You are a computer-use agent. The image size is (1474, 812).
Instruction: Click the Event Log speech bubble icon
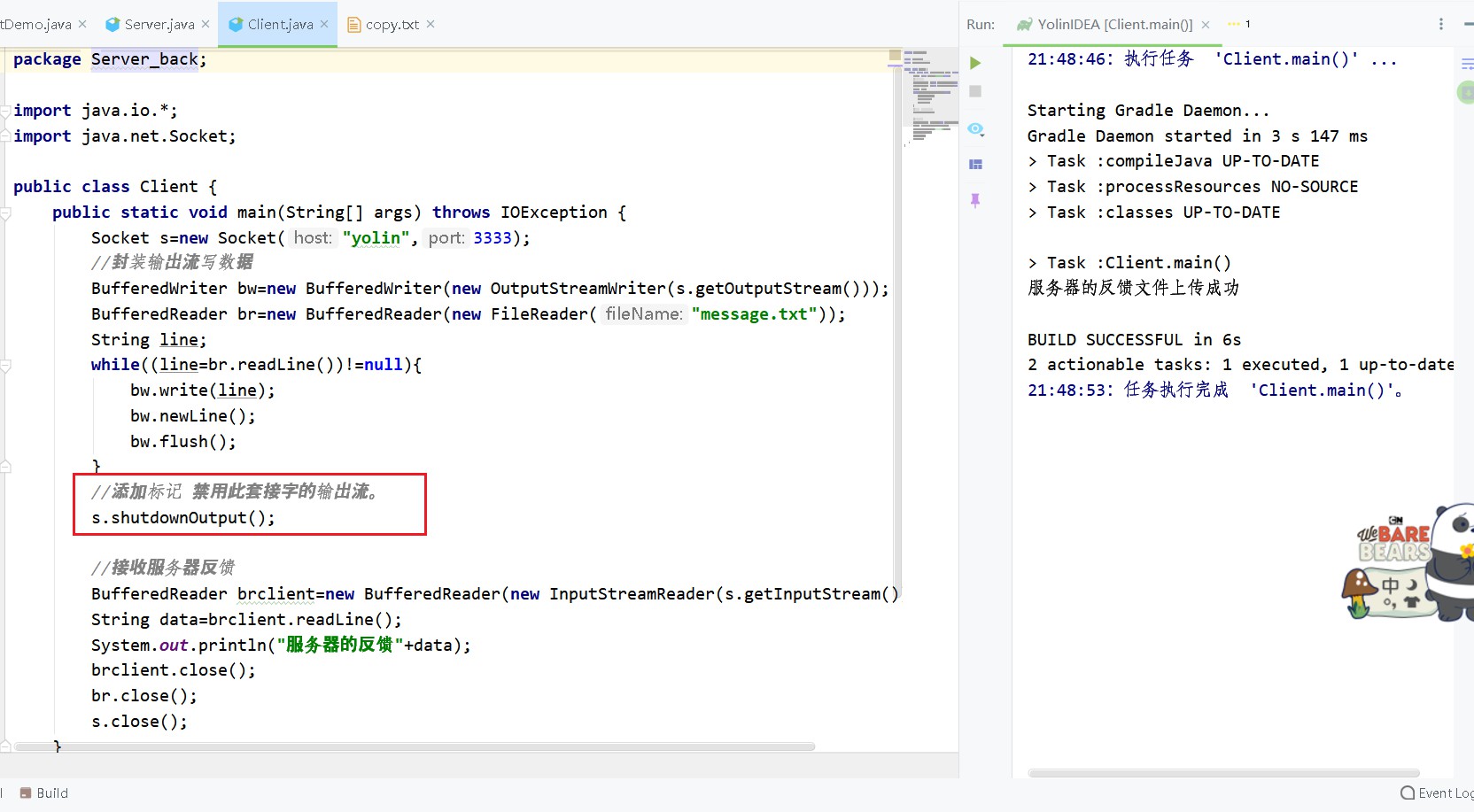coord(1408,793)
